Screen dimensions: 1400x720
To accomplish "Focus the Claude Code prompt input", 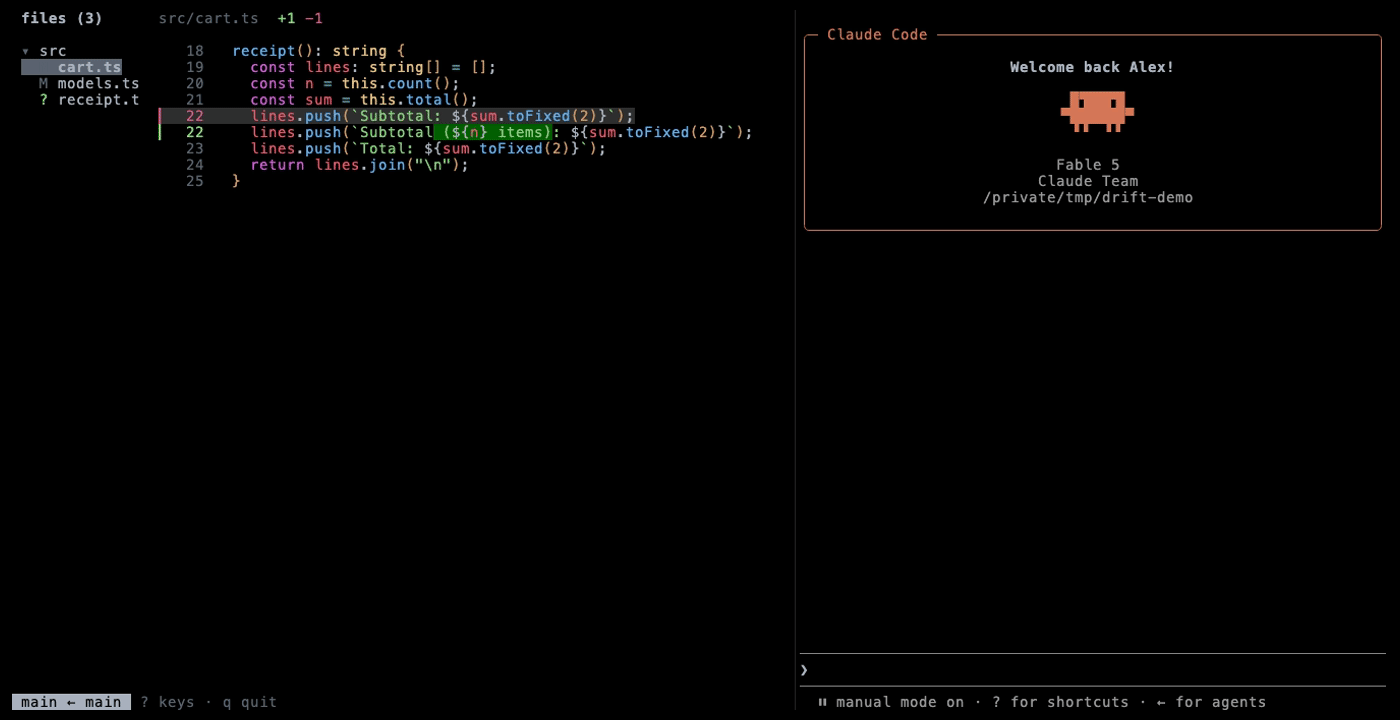I will coord(1093,670).
